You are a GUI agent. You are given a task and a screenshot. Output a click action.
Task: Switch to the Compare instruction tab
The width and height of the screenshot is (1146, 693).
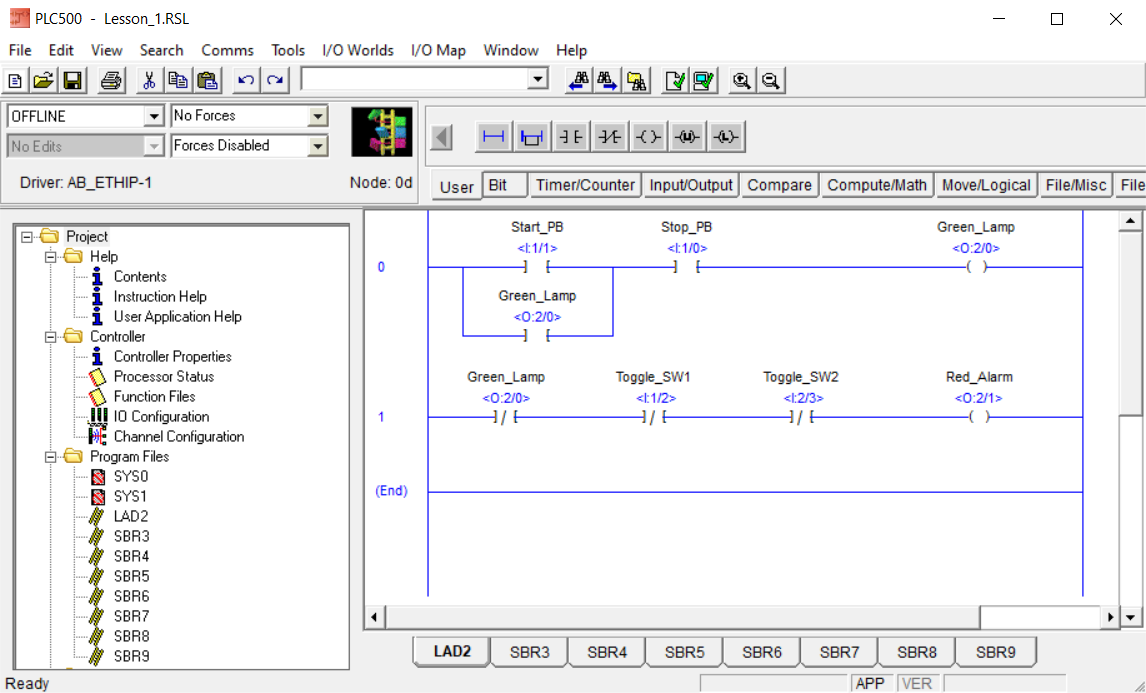pos(779,186)
